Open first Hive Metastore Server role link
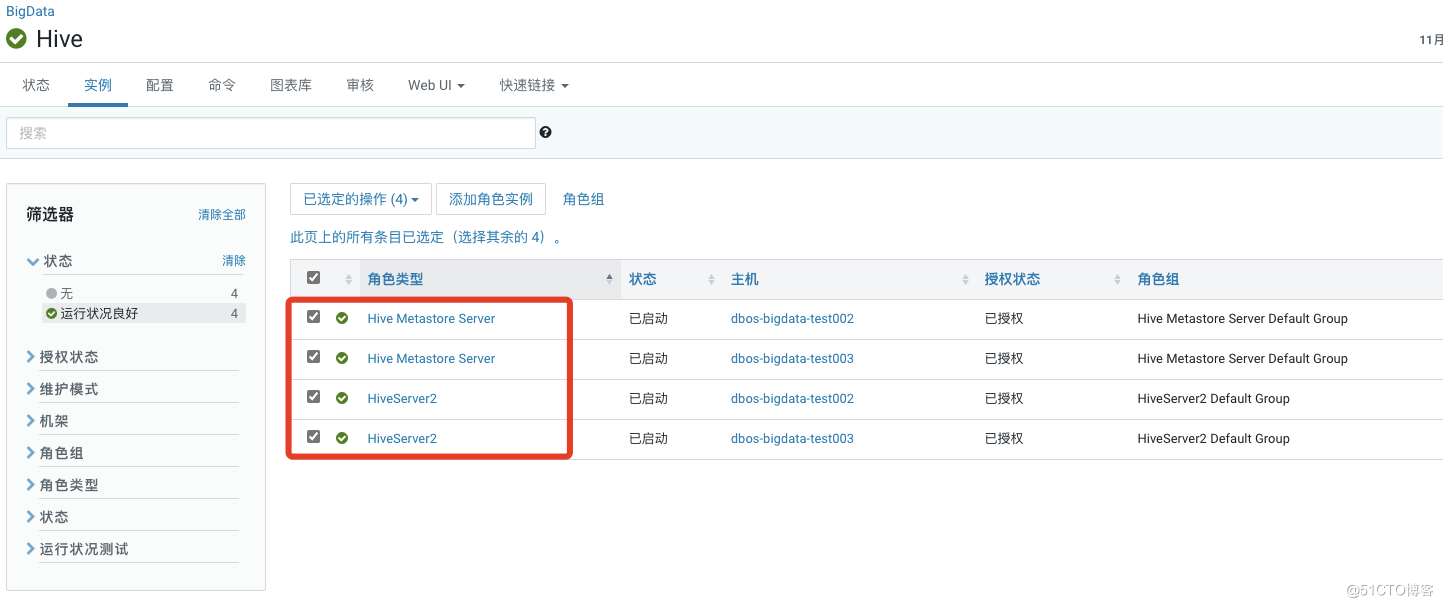The image size is (1443, 607). pyautogui.click(x=431, y=318)
